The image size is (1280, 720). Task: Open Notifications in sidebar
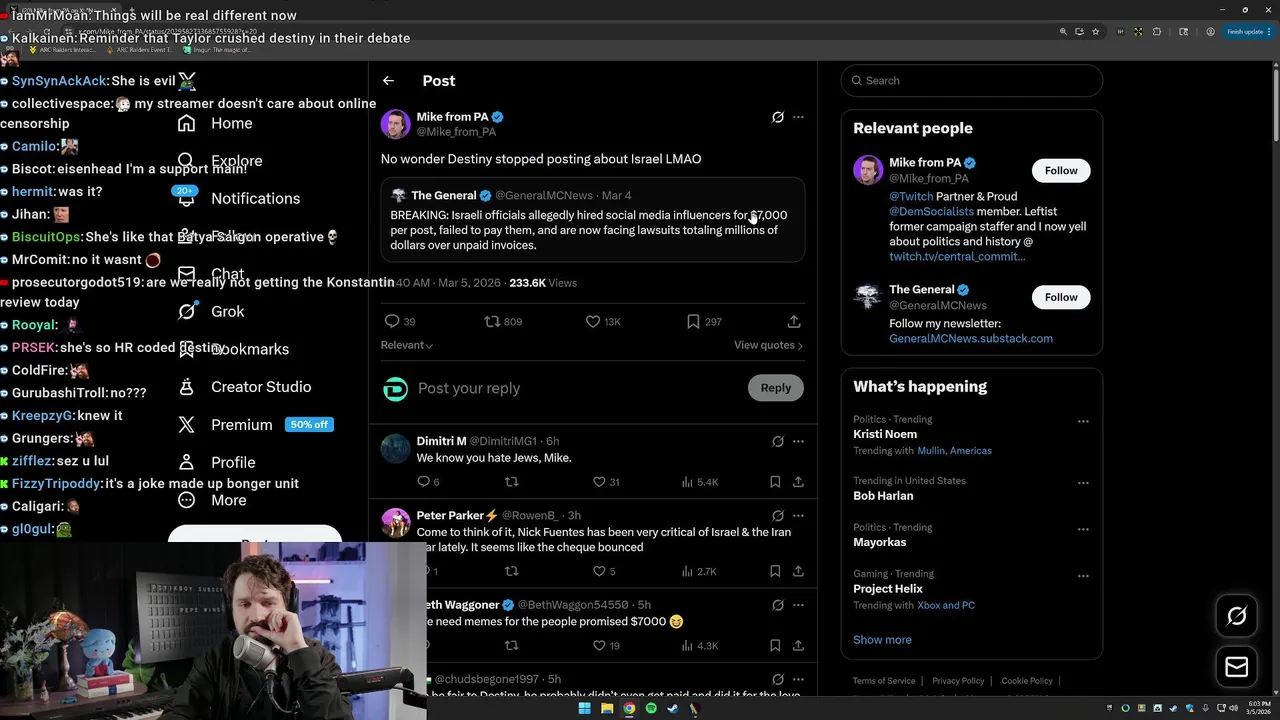[238, 198]
